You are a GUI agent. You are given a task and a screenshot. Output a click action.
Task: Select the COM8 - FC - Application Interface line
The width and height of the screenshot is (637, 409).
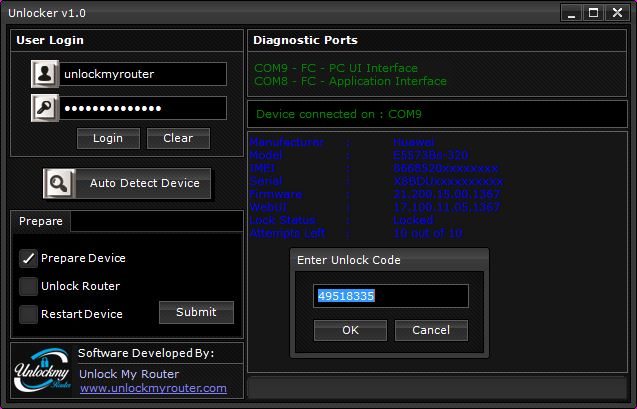point(350,81)
